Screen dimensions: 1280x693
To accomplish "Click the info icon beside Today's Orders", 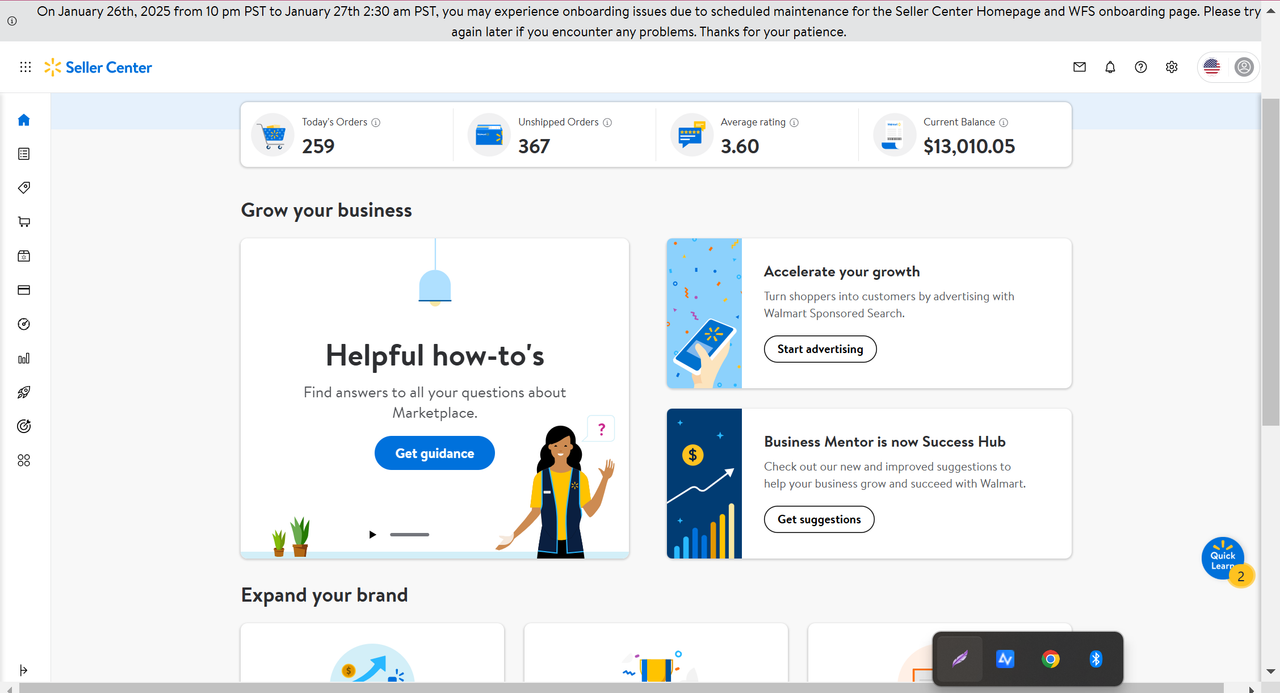I will [376, 123].
